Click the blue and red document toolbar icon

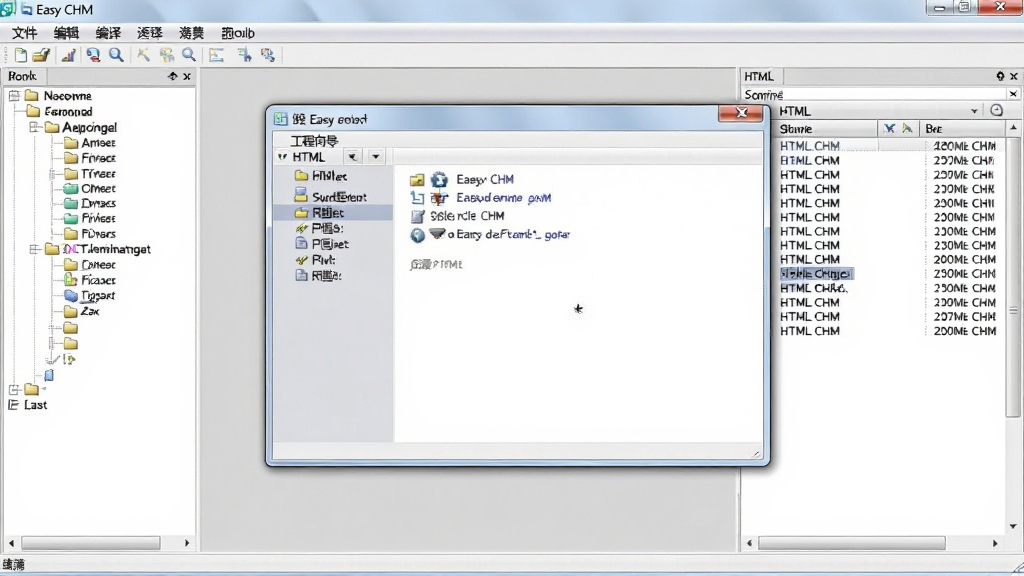tap(93, 56)
